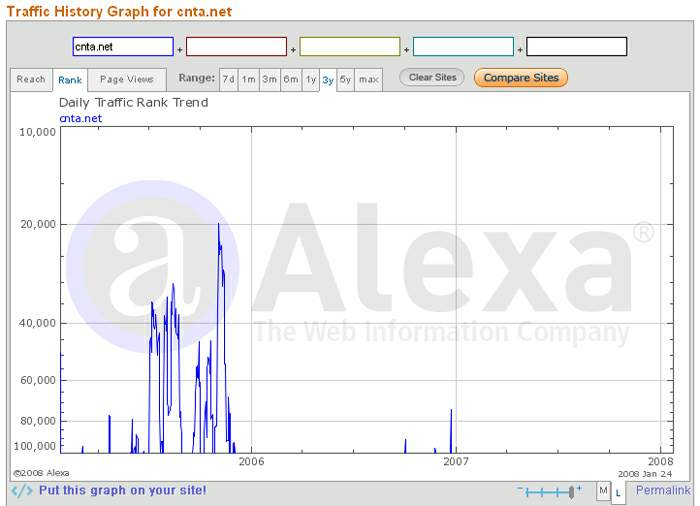The height and width of the screenshot is (506, 700).
Task: Click the 20,000 rank axis label
Action: 38,224
